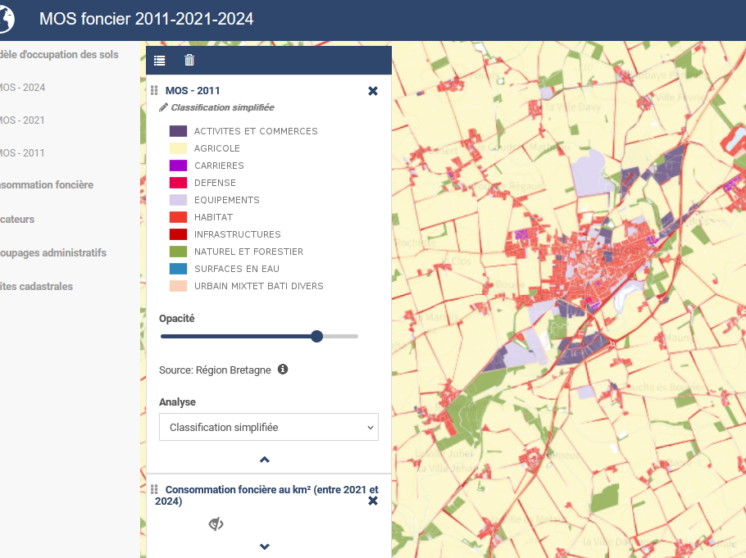Screen dimensions: 746x558
Task: Click drag handle of Consommation foncière layer
Action: pos(155,490)
